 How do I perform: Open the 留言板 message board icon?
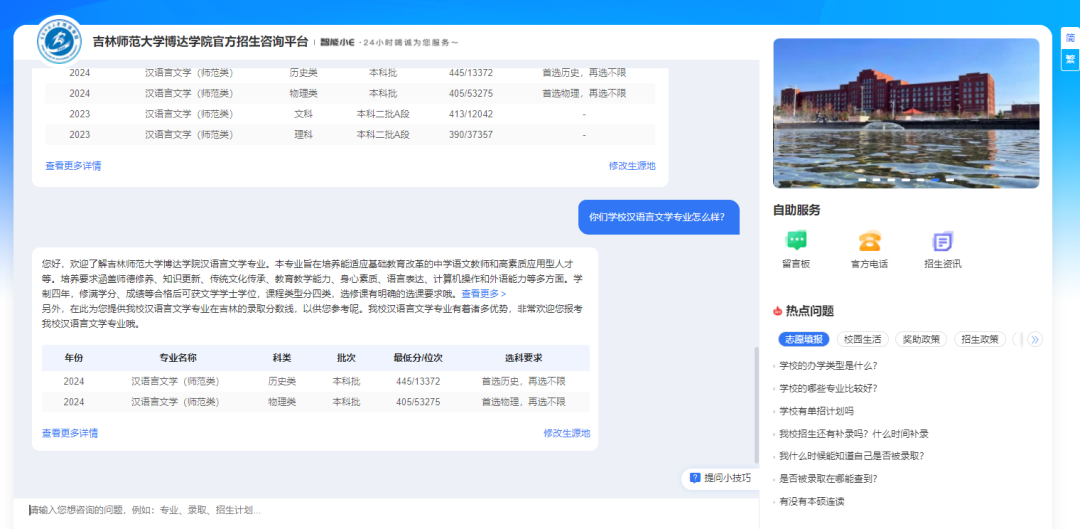click(x=796, y=241)
